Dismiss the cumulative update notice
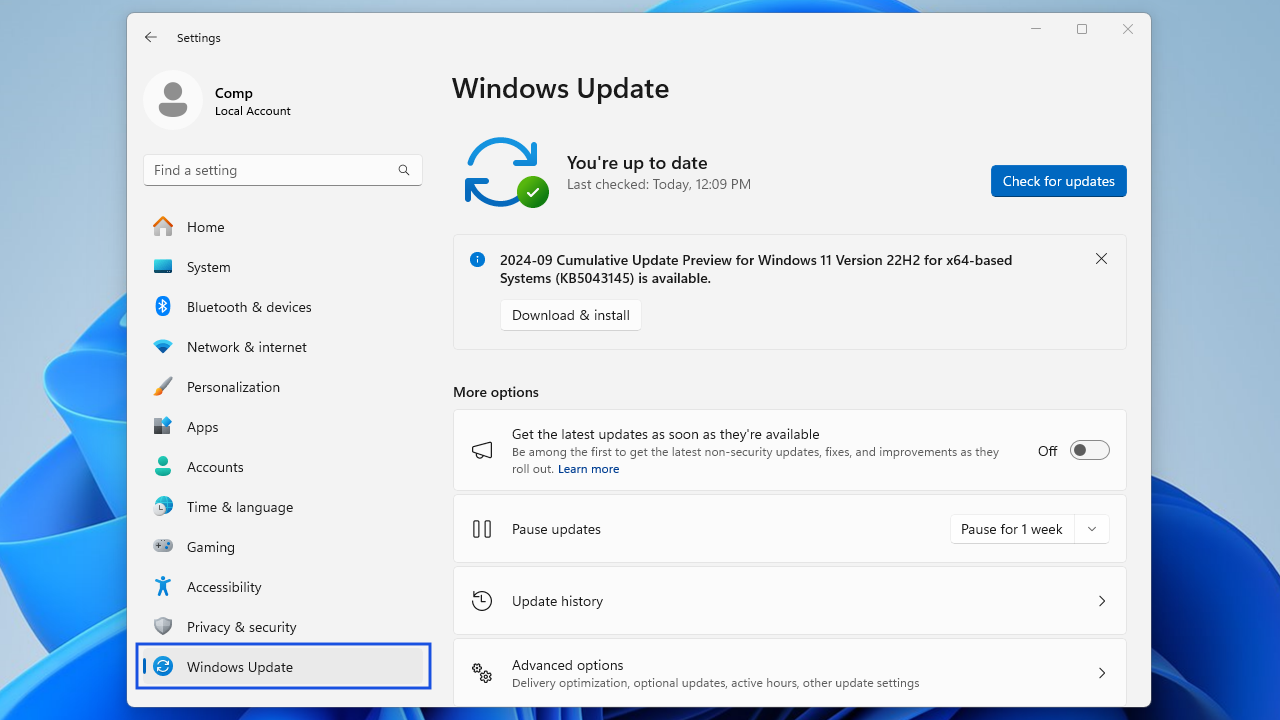Viewport: 1280px width, 720px height. [x=1101, y=259]
